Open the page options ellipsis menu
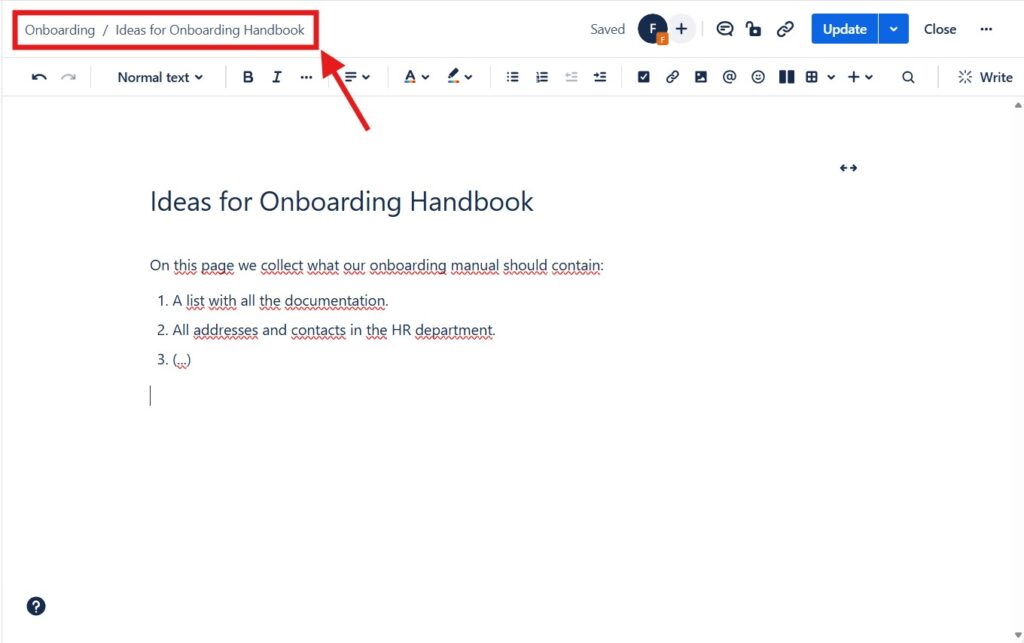The image size is (1024, 643). pos(986,28)
